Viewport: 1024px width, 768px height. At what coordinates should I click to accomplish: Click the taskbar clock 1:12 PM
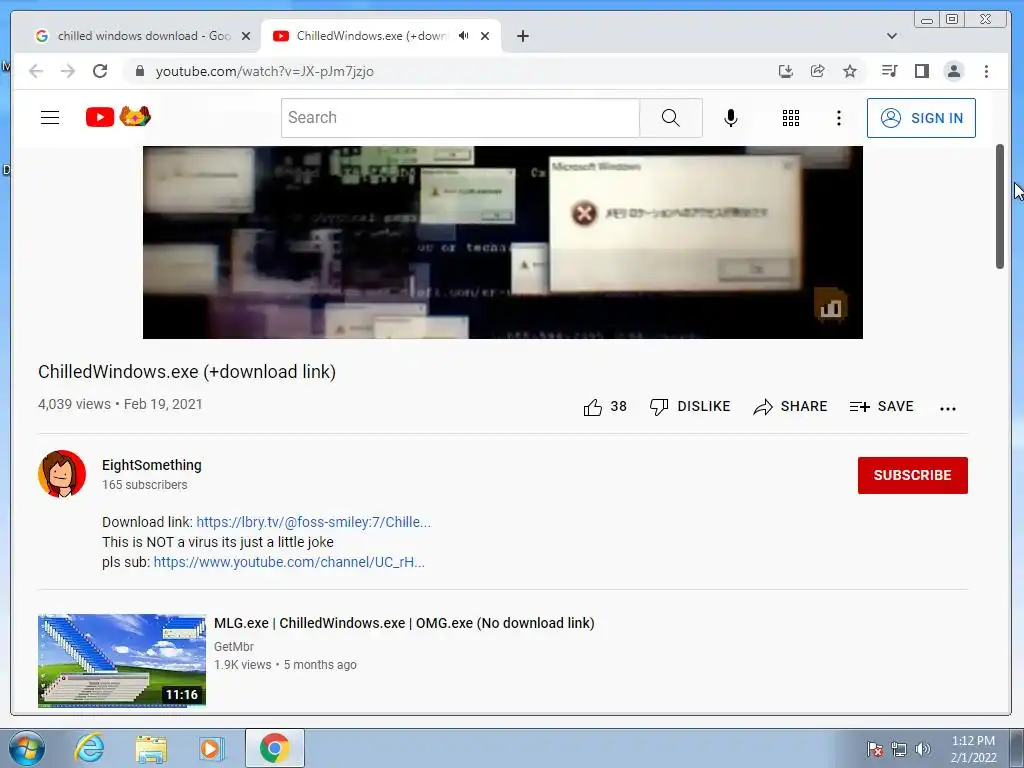pyautogui.click(x=973, y=749)
